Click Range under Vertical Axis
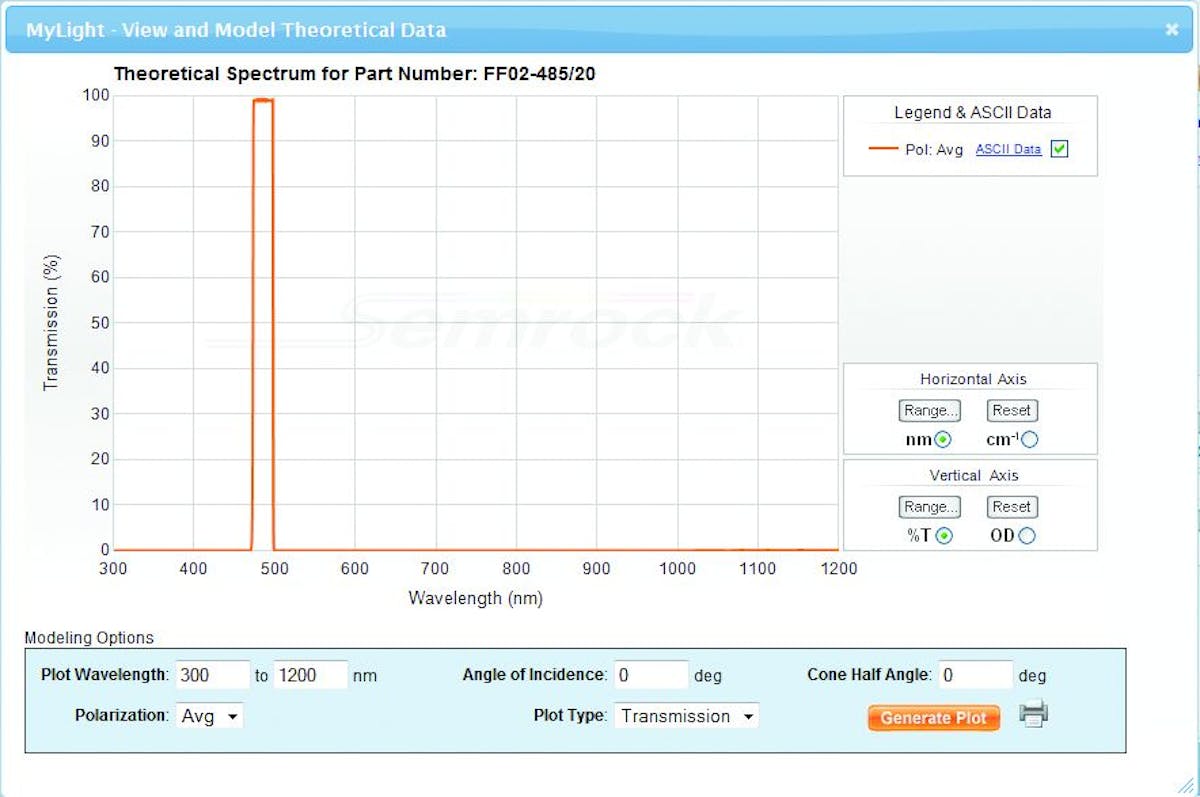This screenshot has width=1200, height=797. point(928,507)
